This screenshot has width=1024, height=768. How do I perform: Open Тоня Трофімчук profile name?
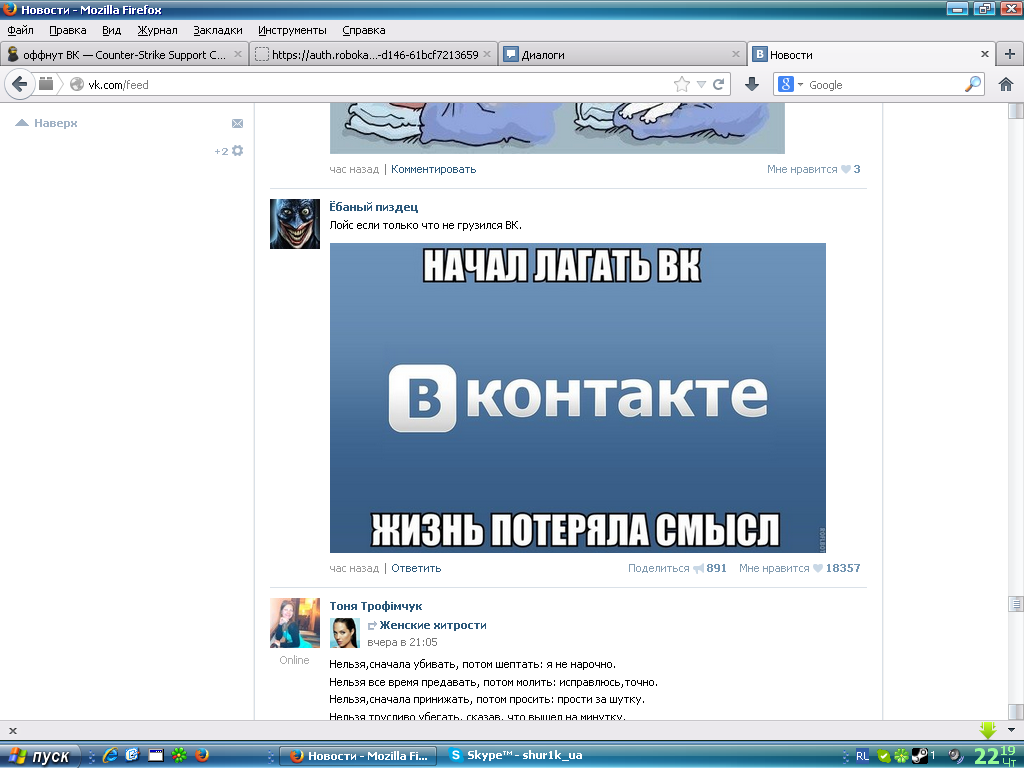point(376,606)
